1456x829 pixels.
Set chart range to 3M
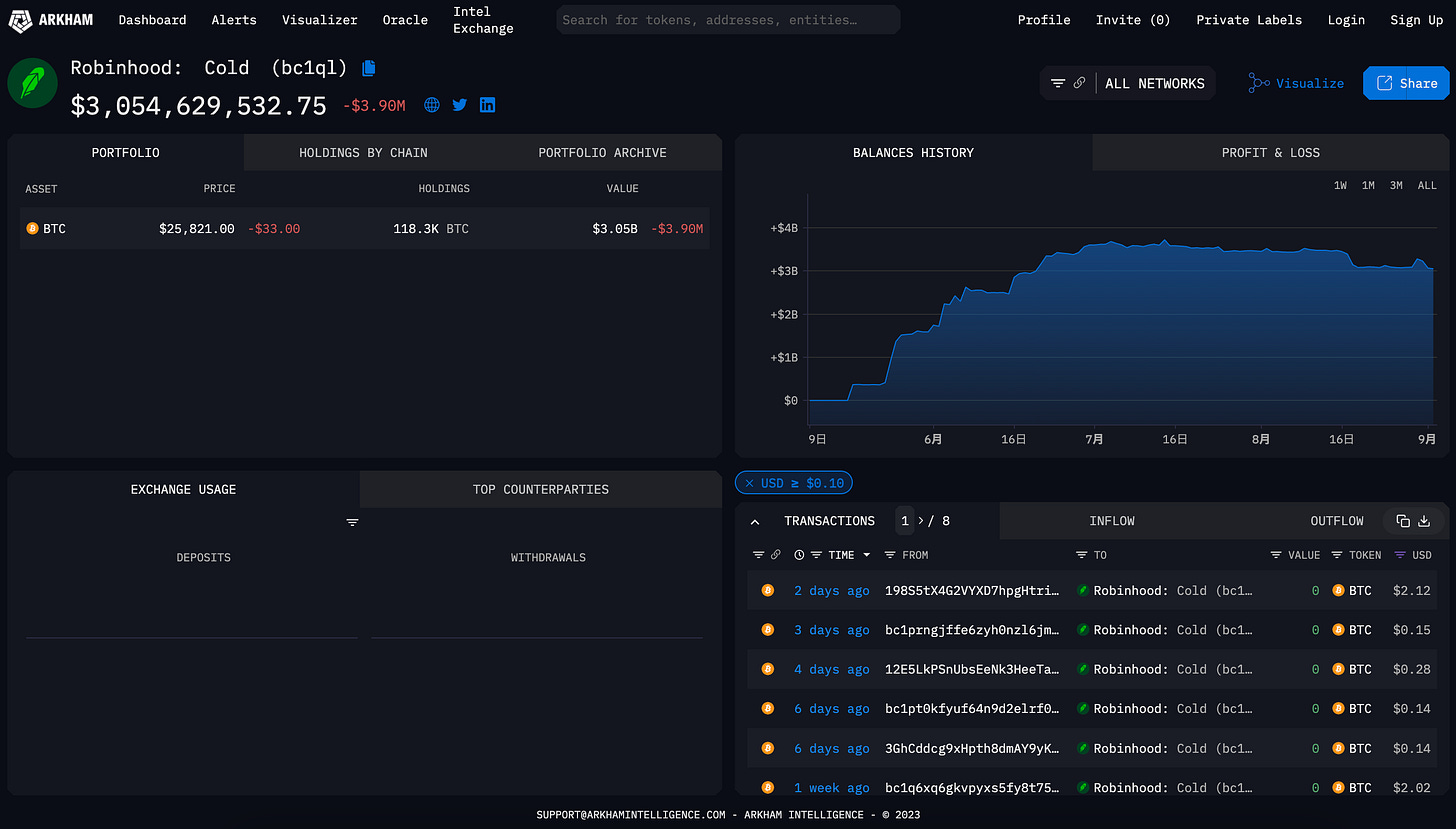tap(1396, 185)
